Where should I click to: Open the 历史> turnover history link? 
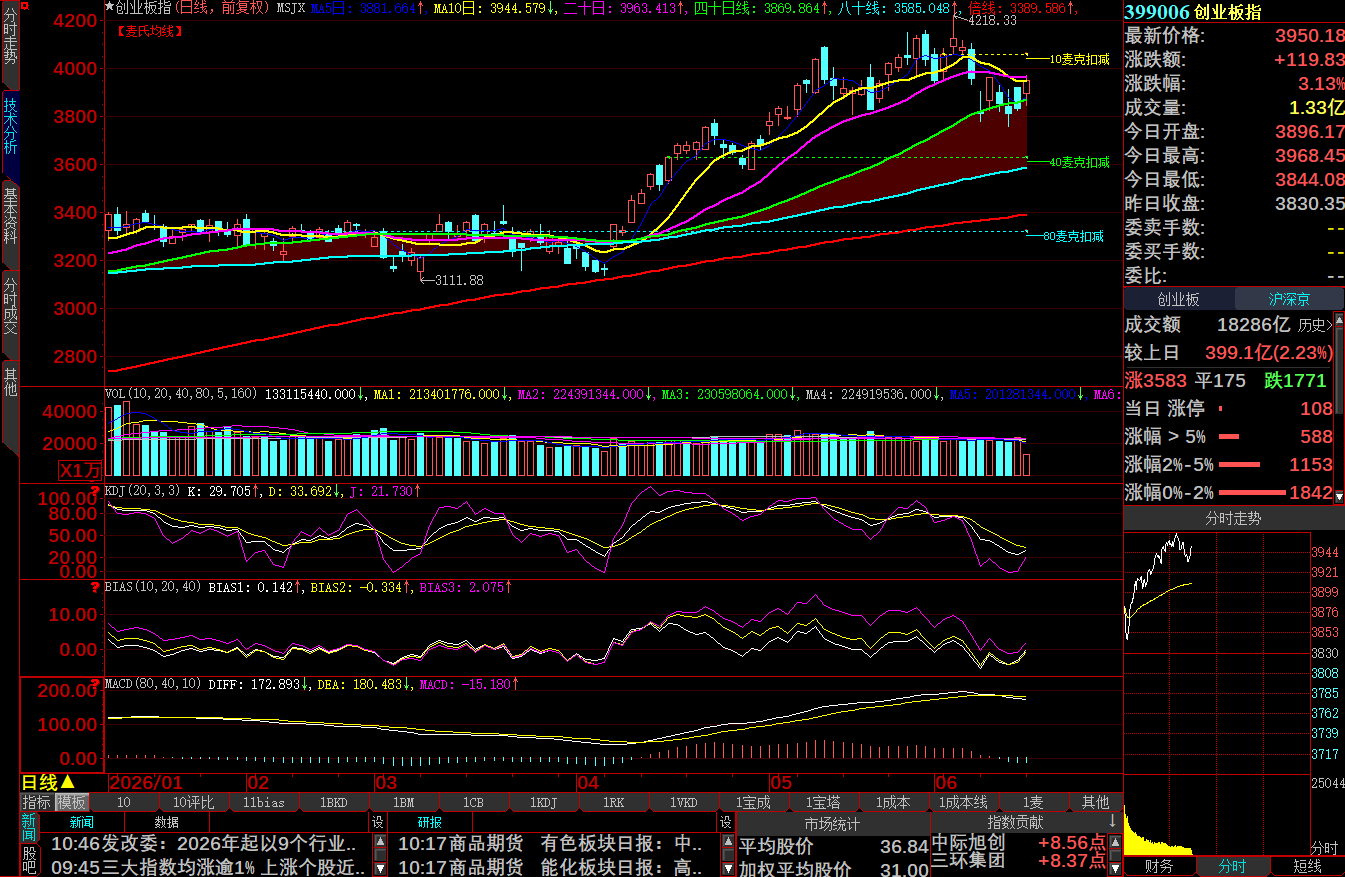(x=1315, y=325)
